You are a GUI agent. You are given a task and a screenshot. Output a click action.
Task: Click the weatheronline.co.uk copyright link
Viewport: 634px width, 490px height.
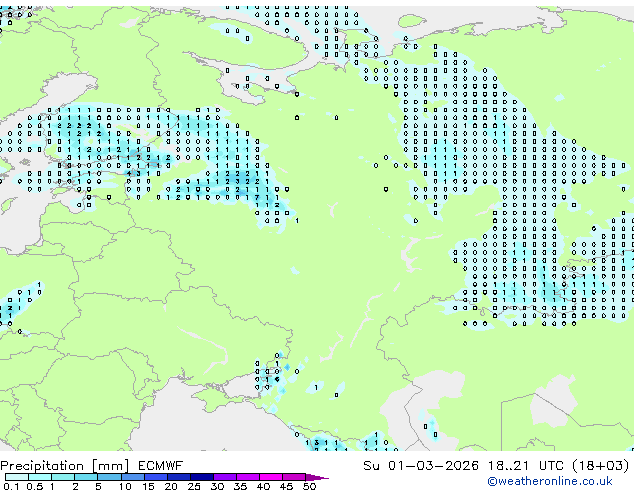(x=550, y=481)
